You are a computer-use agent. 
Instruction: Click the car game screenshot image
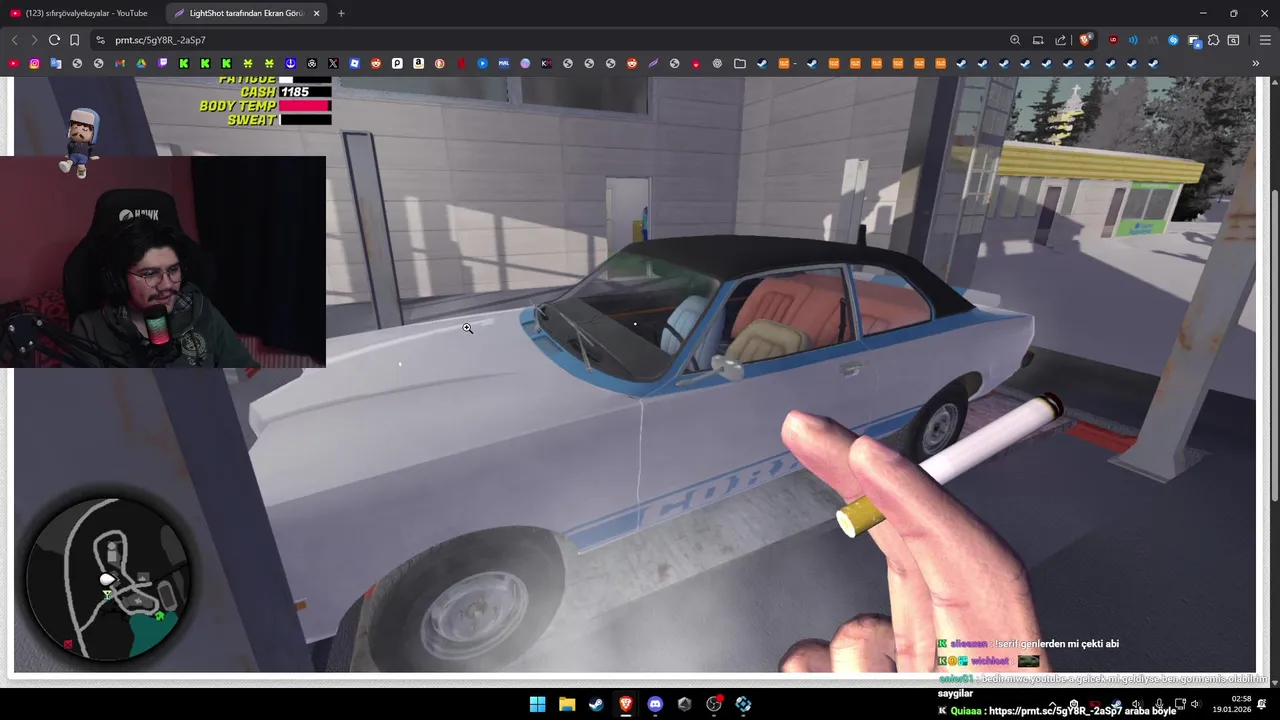pyautogui.click(x=635, y=375)
